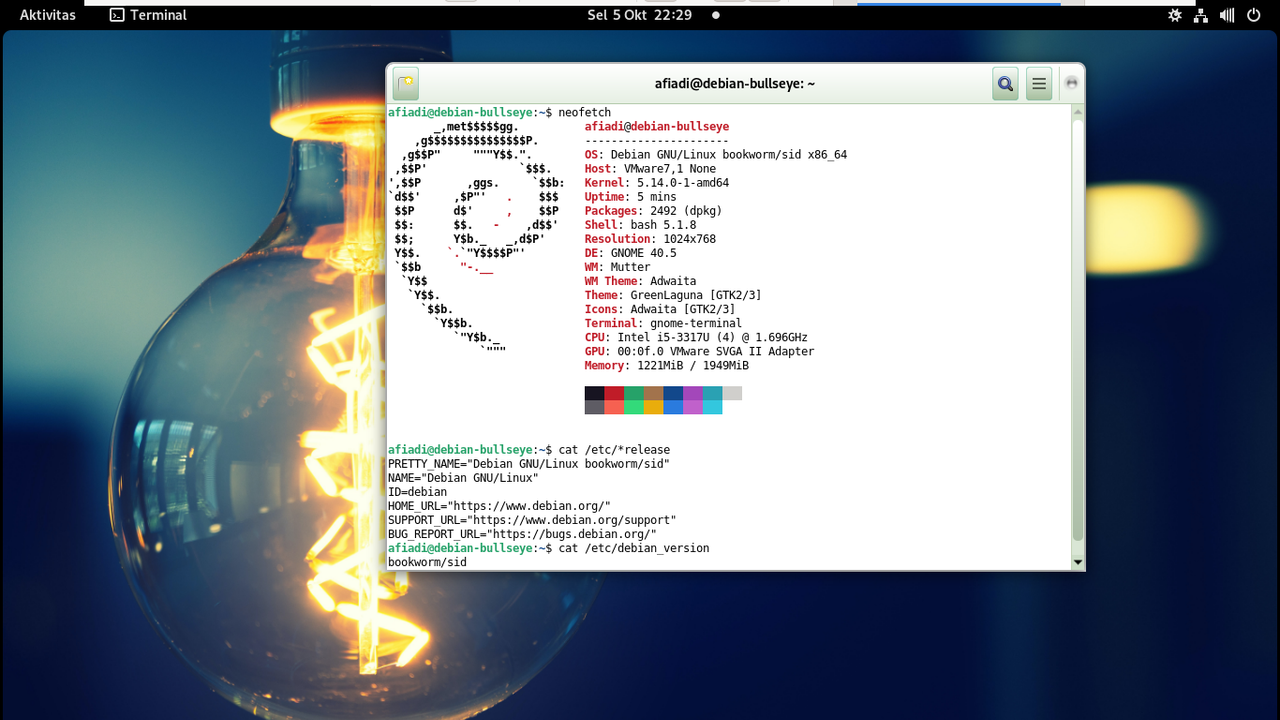The width and height of the screenshot is (1280, 720).
Task: Open the terminal hamburger menu
Action: 1039,84
